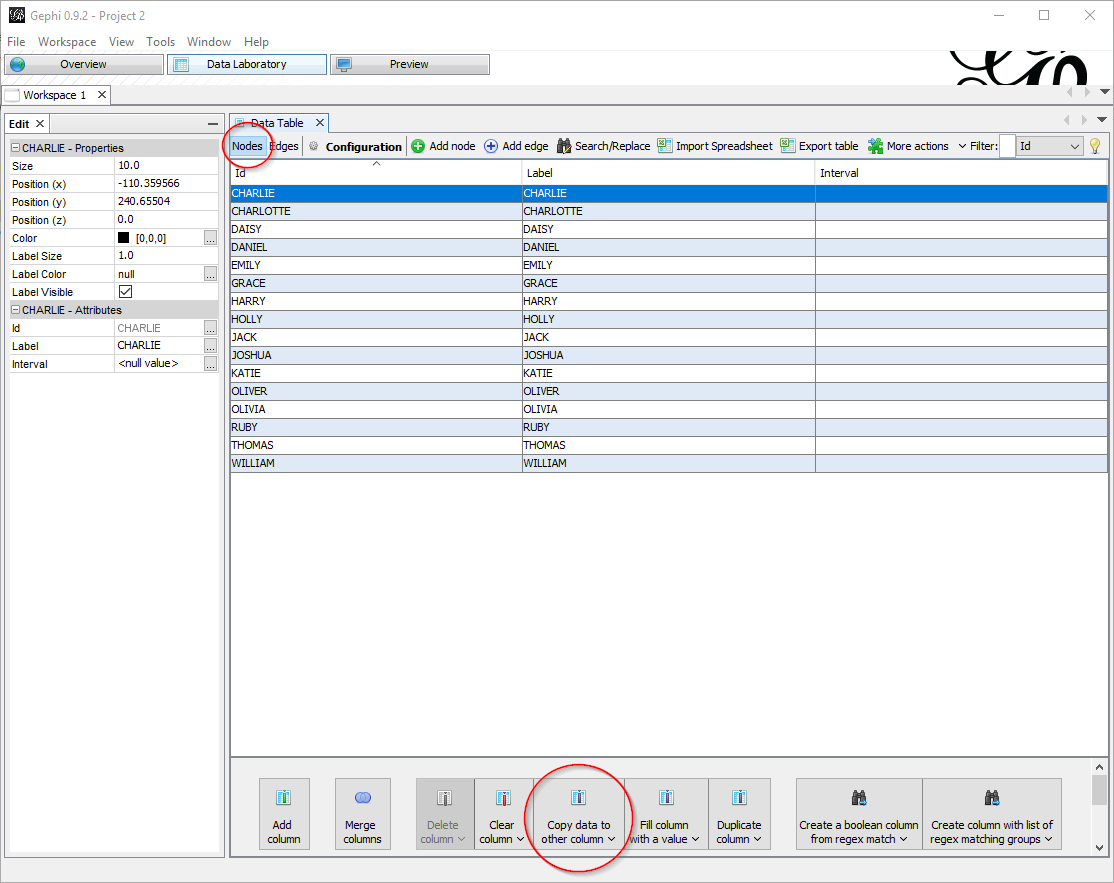Image resolution: width=1114 pixels, height=883 pixels.
Task: Click the Export table icon
Action: [788, 146]
